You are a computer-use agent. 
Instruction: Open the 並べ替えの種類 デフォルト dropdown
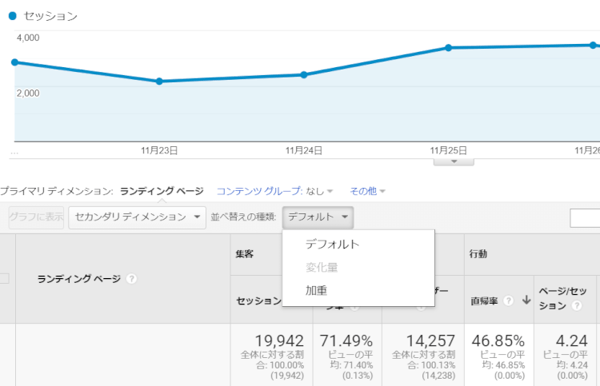click(318, 217)
